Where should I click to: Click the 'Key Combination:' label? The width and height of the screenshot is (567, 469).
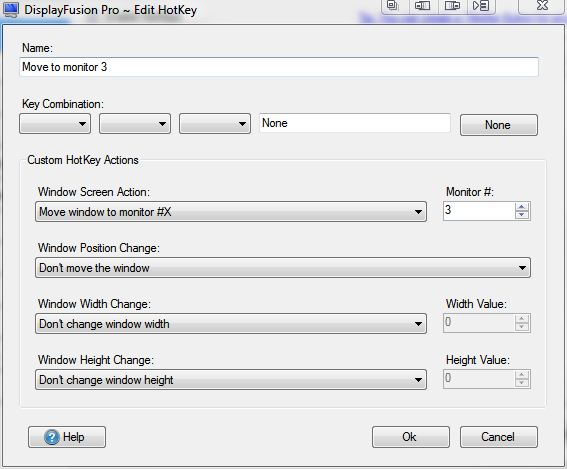(63, 104)
